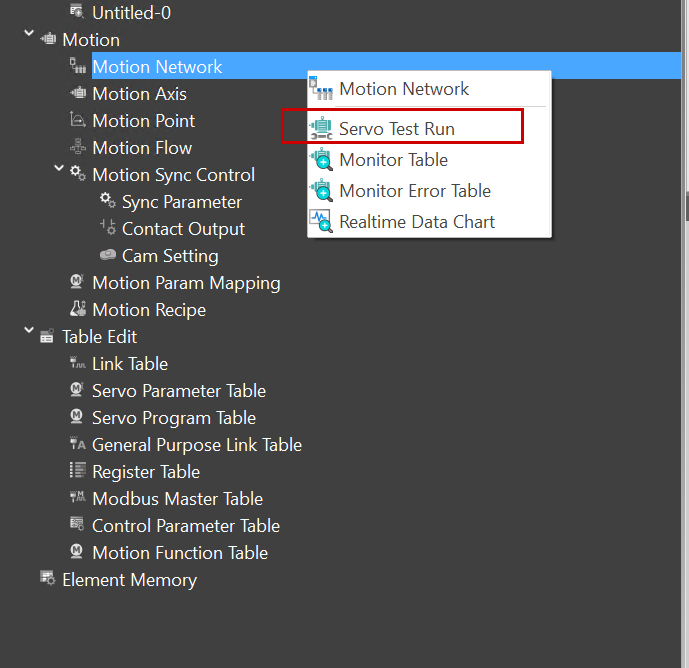Choose Servo Test Run from context menu
The width and height of the screenshot is (689, 668).
click(397, 129)
